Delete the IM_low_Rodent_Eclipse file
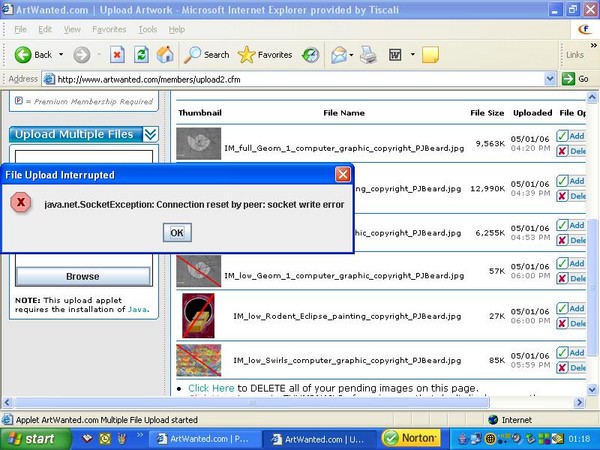600x450 pixels. click(x=571, y=323)
